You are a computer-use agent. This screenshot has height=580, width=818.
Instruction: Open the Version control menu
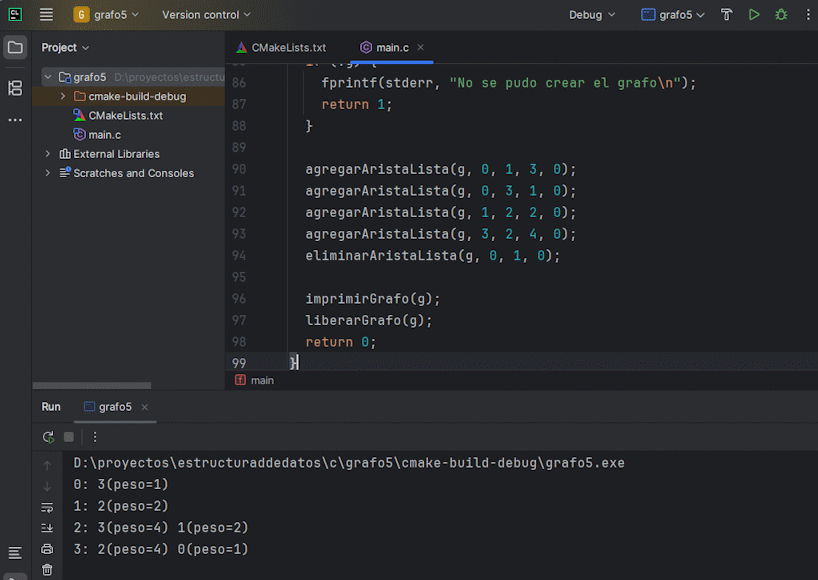point(206,15)
